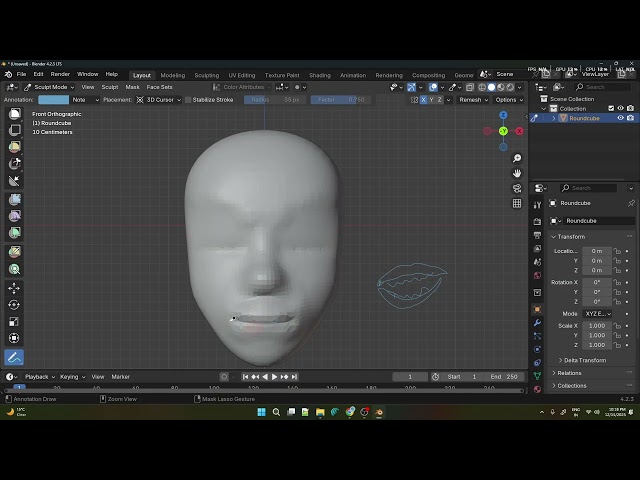Click the annotation color swatch
This screenshot has height=480, width=640.
click(53, 100)
